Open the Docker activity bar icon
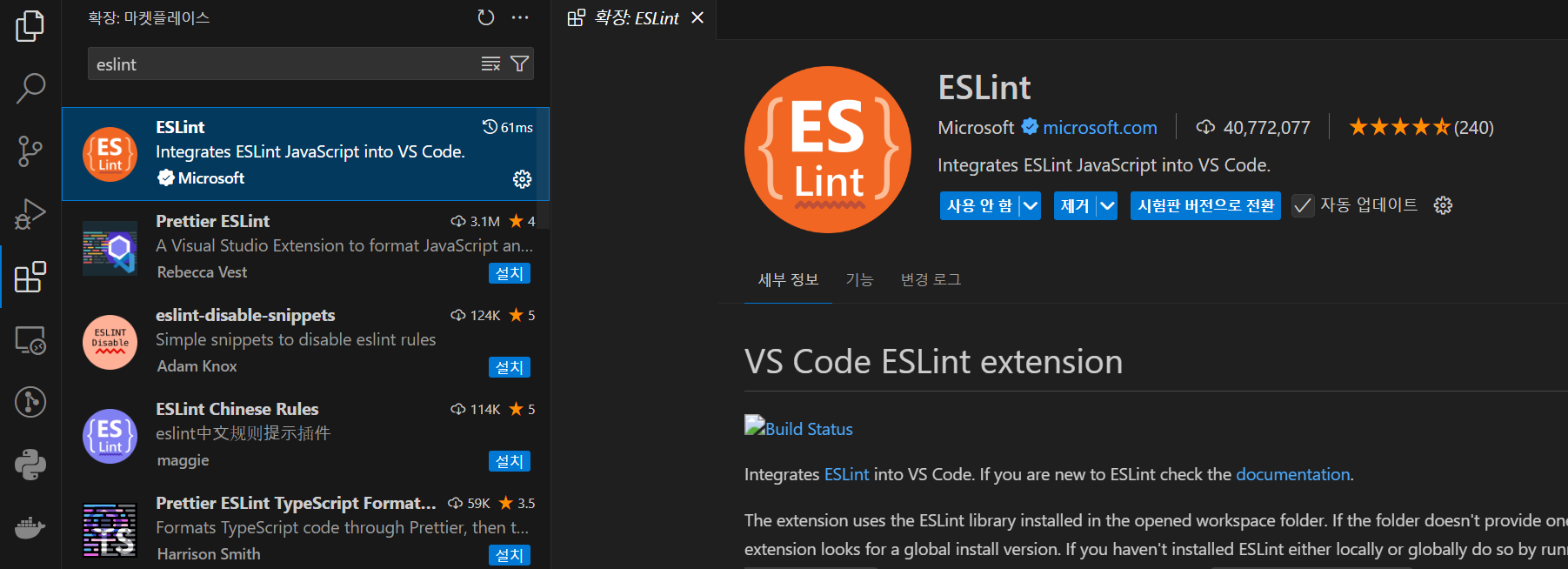Image resolution: width=1568 pixels, height=569 pixels. (30, 527)
